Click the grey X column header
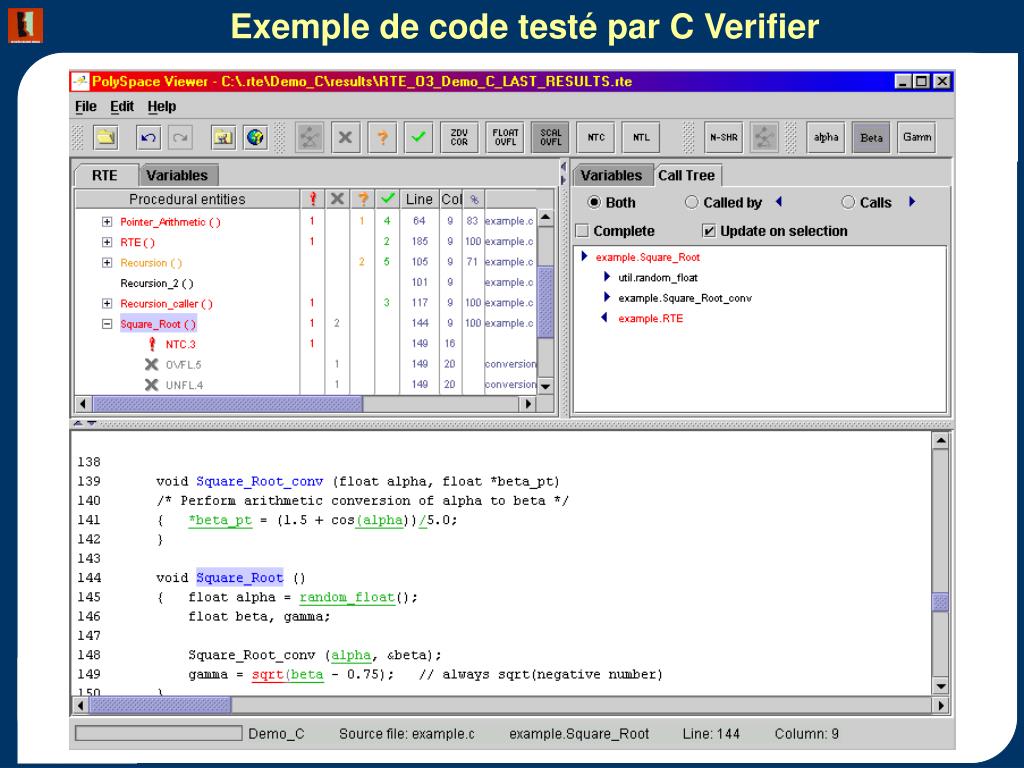 tap(338, 199)
